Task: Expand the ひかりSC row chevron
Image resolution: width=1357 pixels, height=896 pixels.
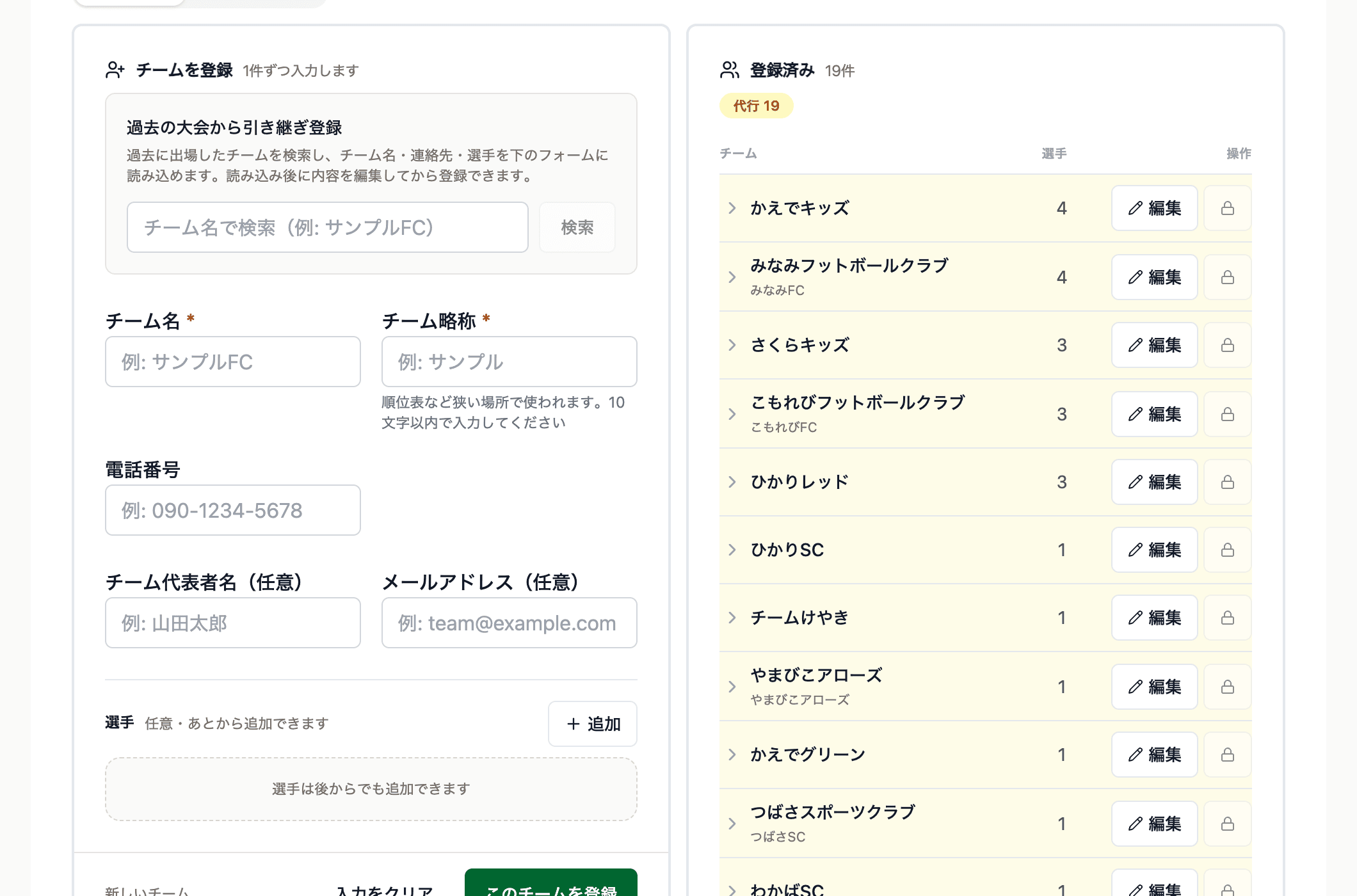Action: [x=732, y=550]
